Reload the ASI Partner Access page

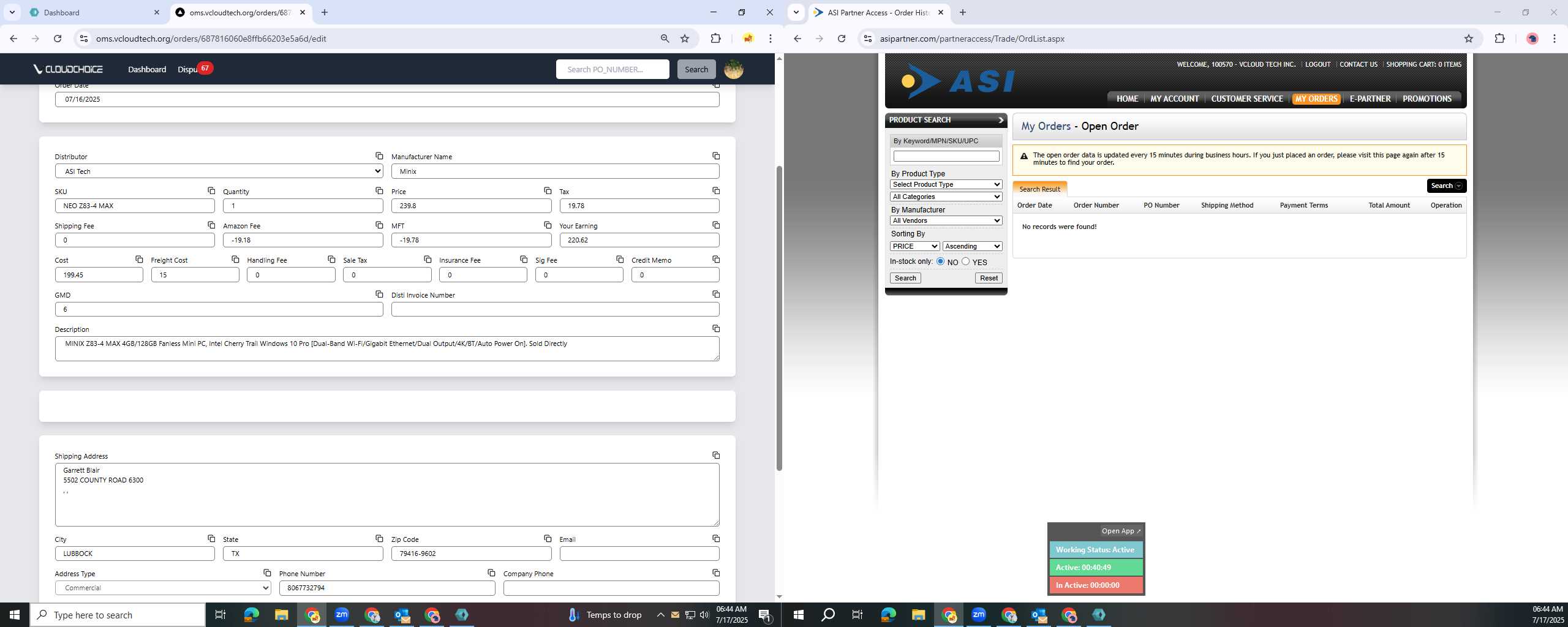tap(842, 39)
